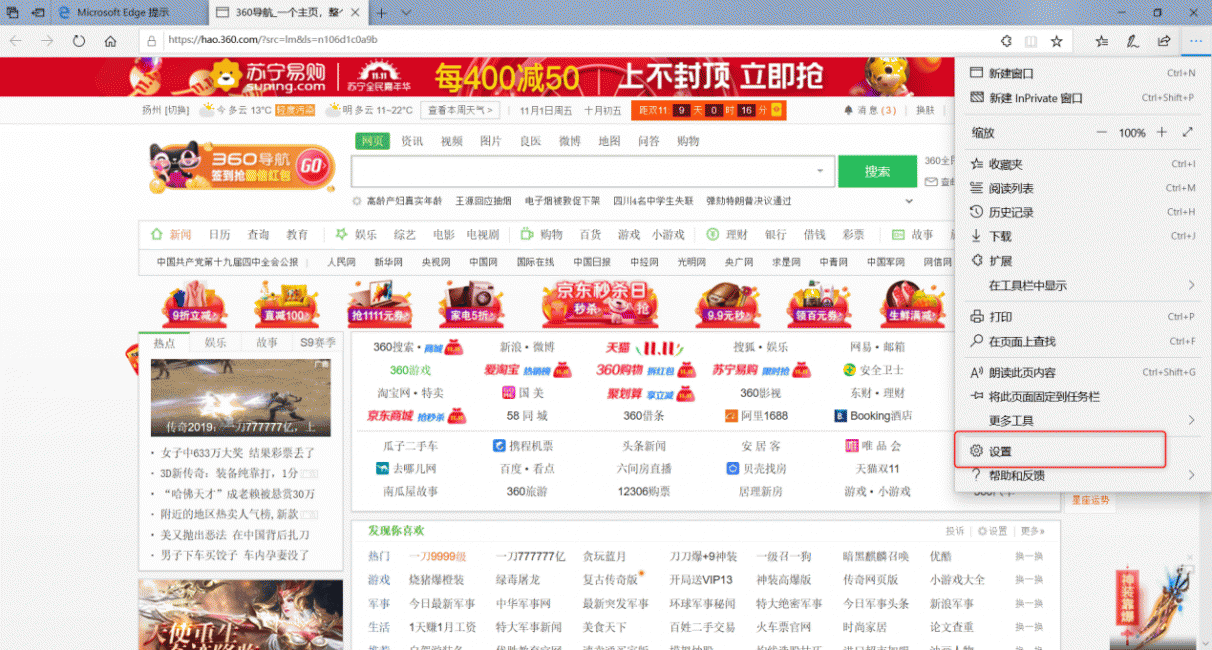This screenshot has width=1212, height=650.
Task: Select the 图片 search category tab
Action: click(x=491, y=141)
